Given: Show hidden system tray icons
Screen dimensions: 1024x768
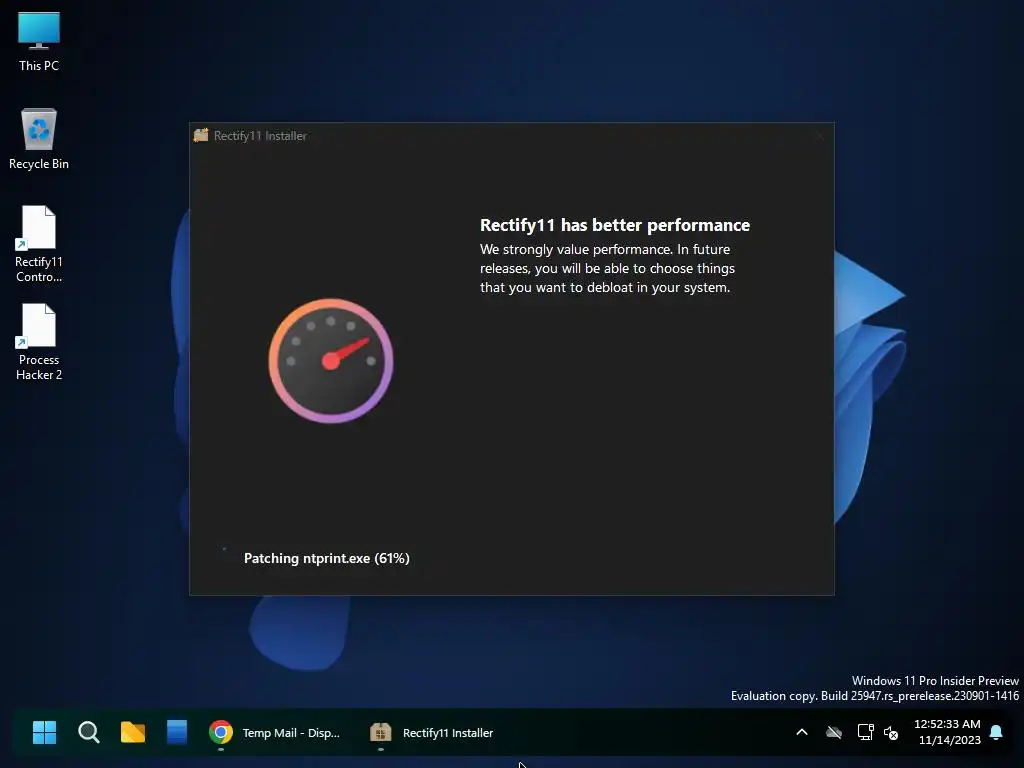Looking at the screenshot, I should click(802, 732).
